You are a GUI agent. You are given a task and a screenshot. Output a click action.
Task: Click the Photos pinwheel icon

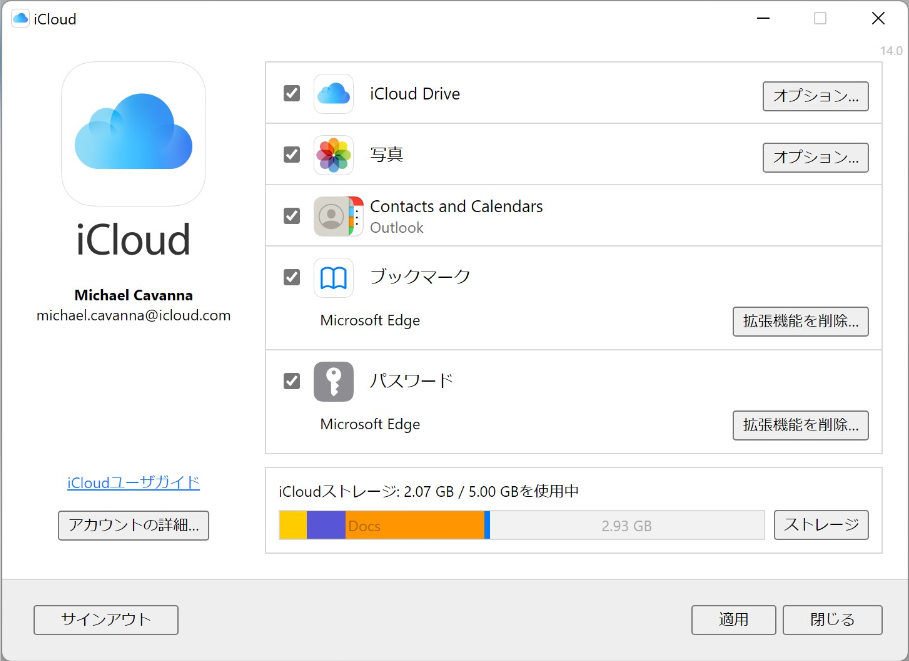coord(333,155)
